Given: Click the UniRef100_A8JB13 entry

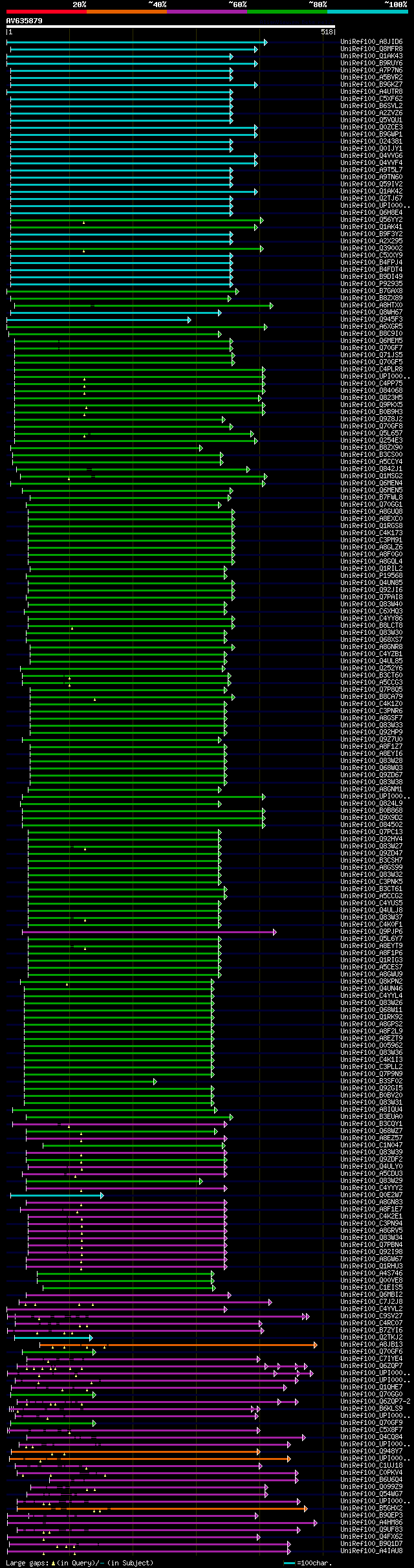Looking at the screenshot, I should (x=371, y=1345).
